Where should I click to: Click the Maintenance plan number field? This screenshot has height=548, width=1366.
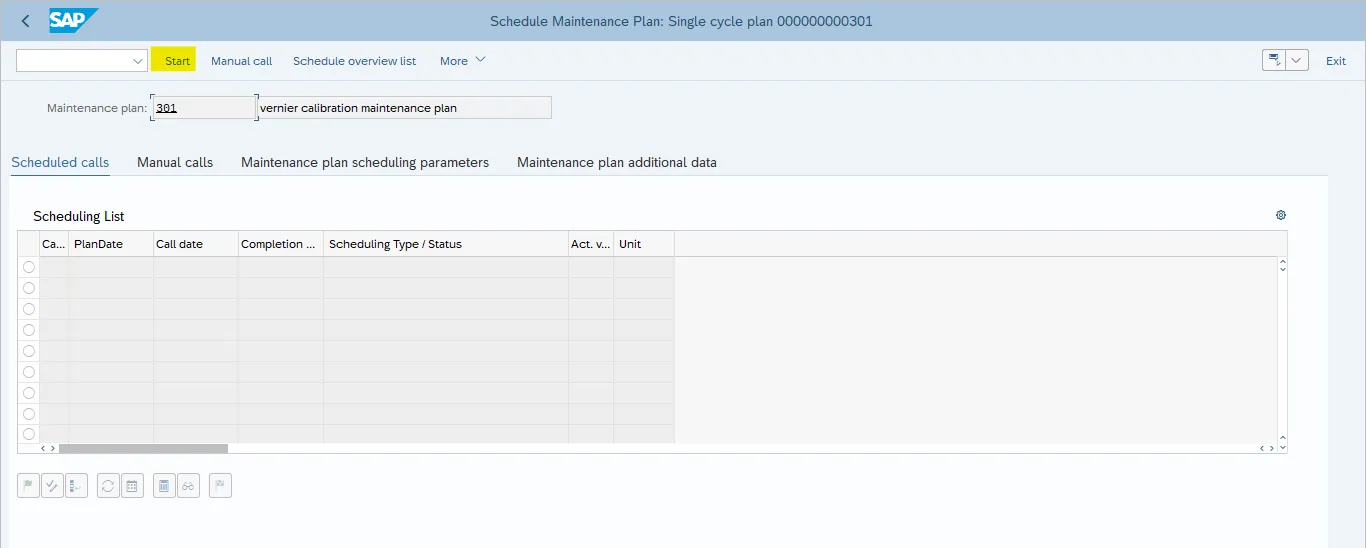204,108
